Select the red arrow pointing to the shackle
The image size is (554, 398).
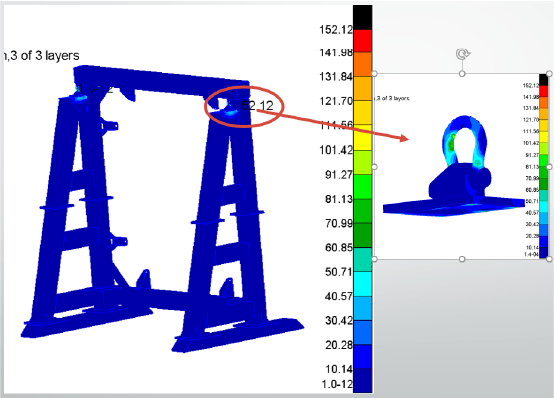pyautogui.click(x=332, y=124)
